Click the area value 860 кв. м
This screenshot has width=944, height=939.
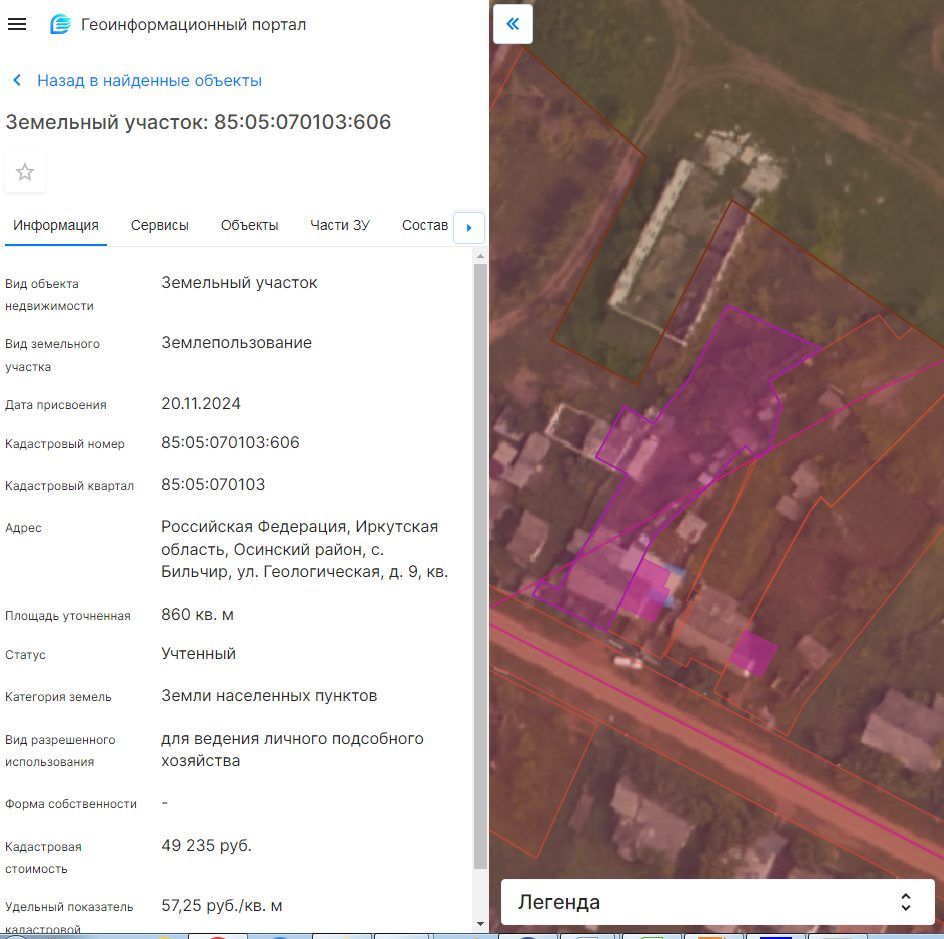(197, 615)
